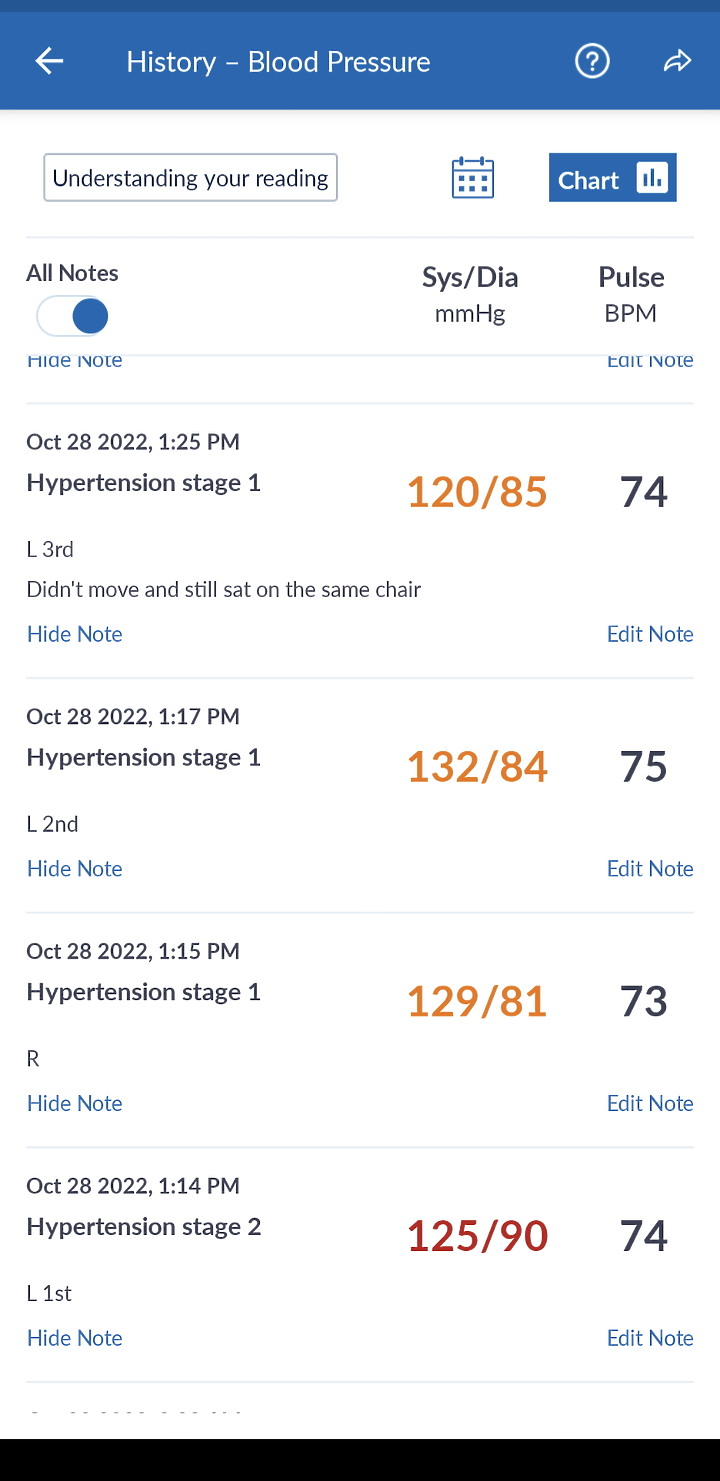Turn off the All Notes toggle
The image size is (720, 1481).
pyautogui.click(x=73, y=317)
